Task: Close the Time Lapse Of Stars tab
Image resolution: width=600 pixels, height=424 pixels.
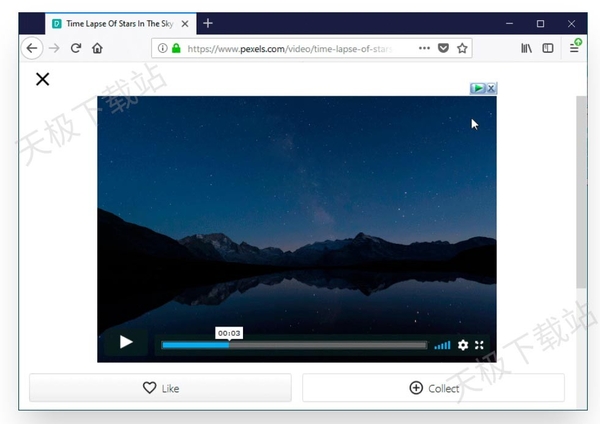Action: tap(185, 24)
